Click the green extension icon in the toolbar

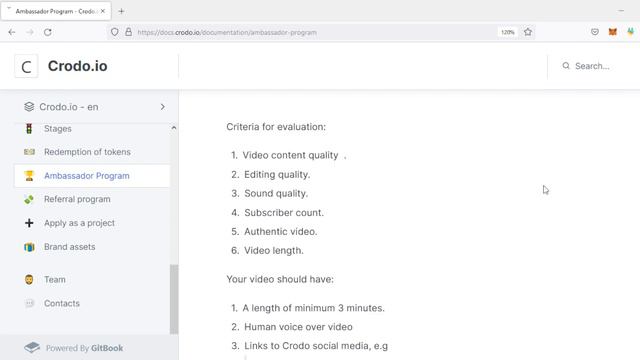tap(631, 32)
